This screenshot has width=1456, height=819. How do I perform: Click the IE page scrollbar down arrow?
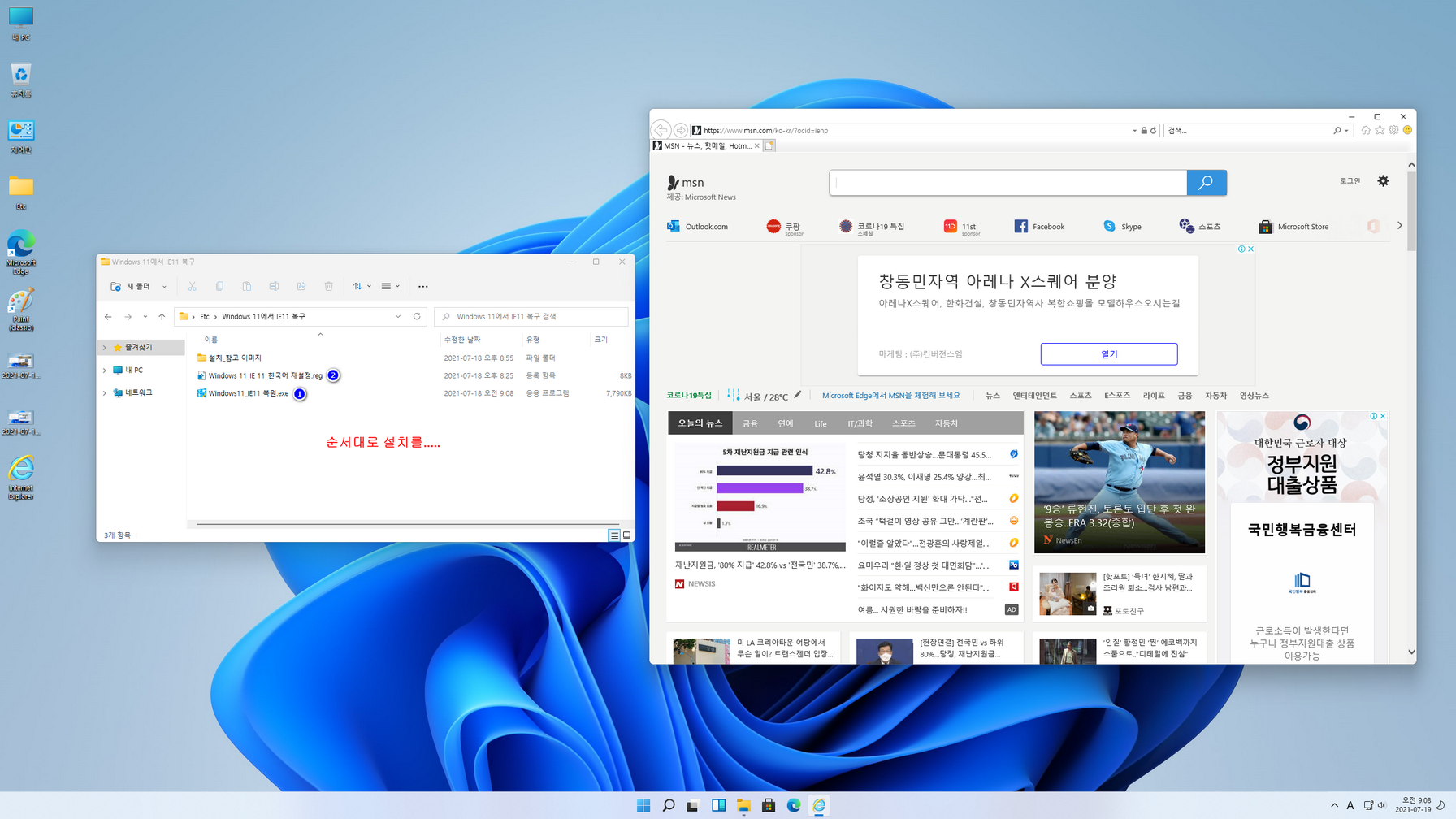tap(1411, 652)
